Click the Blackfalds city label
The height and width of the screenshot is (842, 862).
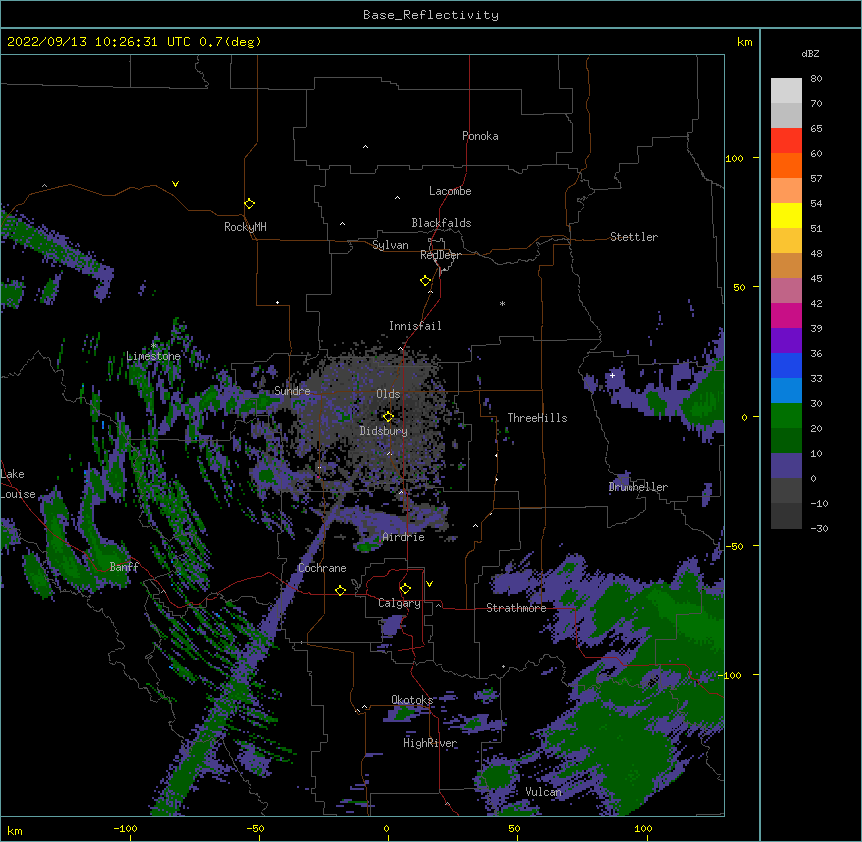(441, 223)
